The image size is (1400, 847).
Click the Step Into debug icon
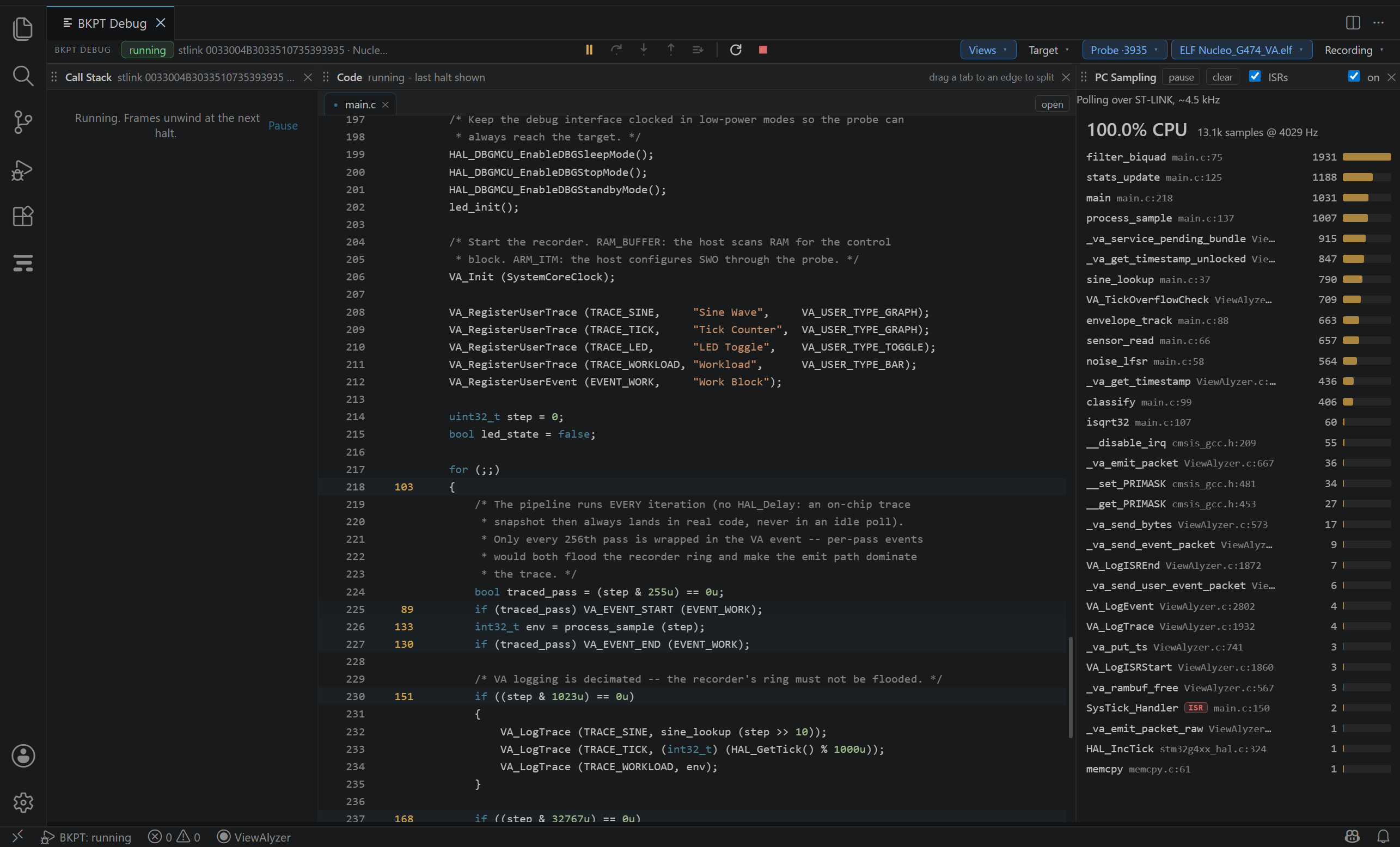tap(644, 50)
